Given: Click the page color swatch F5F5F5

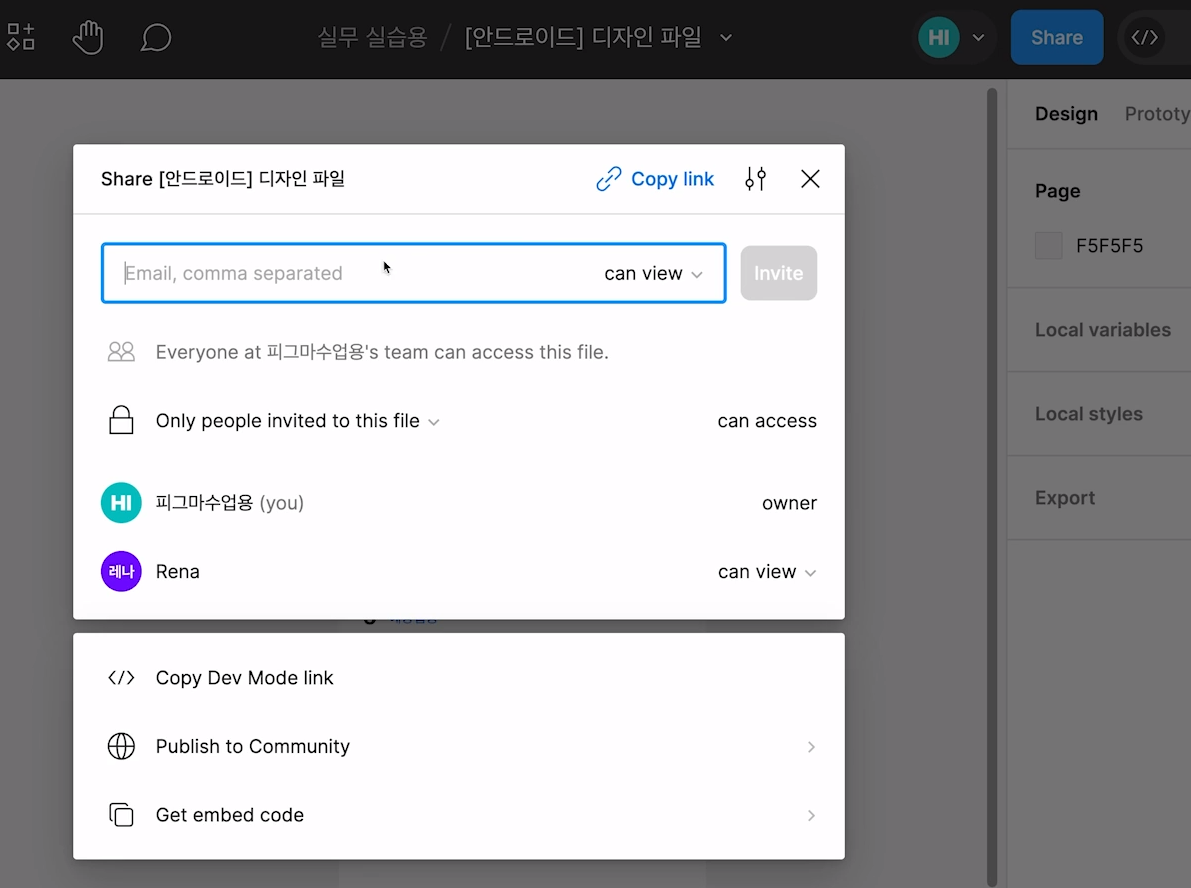Looking at the screenshot, I should [x=1048, y=246].
